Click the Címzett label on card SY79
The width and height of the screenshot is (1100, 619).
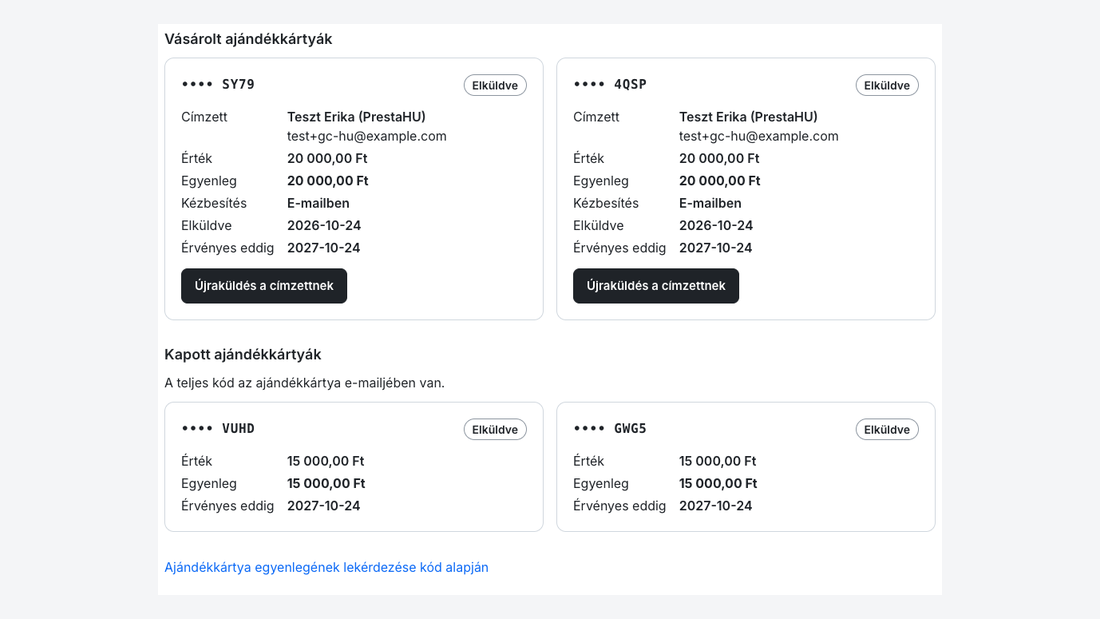click(x=204, y=117)
